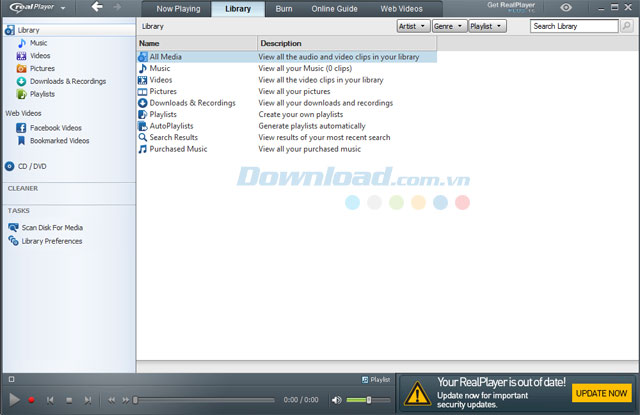
Task: Mute audio with the speaker icon
Action: pos(336,400)
